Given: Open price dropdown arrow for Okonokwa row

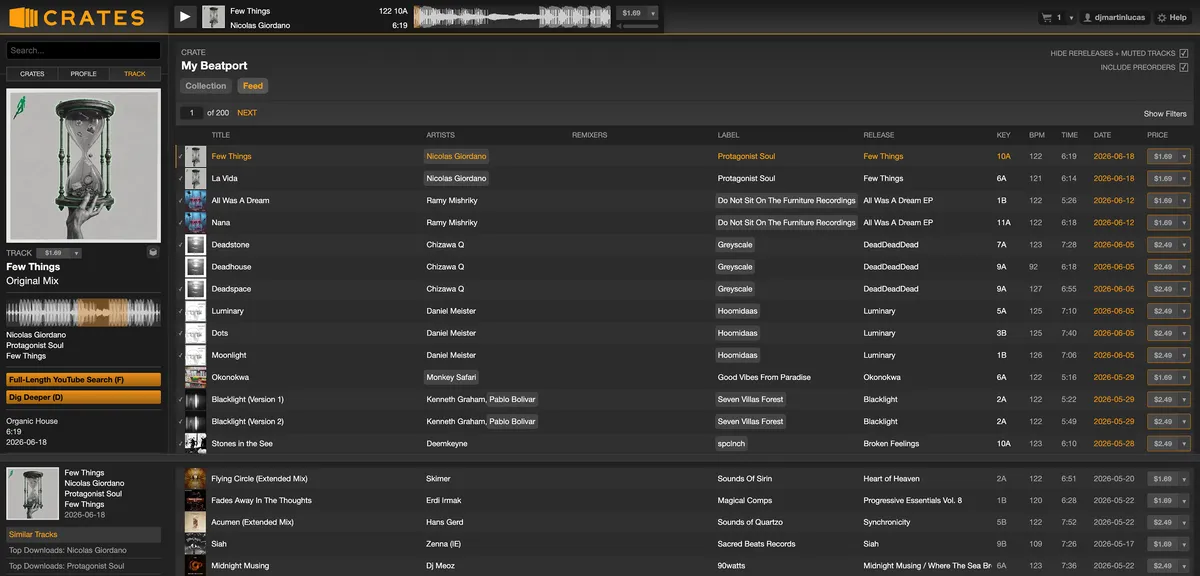Looking at the screenshot, I should tap(1184, 377).
